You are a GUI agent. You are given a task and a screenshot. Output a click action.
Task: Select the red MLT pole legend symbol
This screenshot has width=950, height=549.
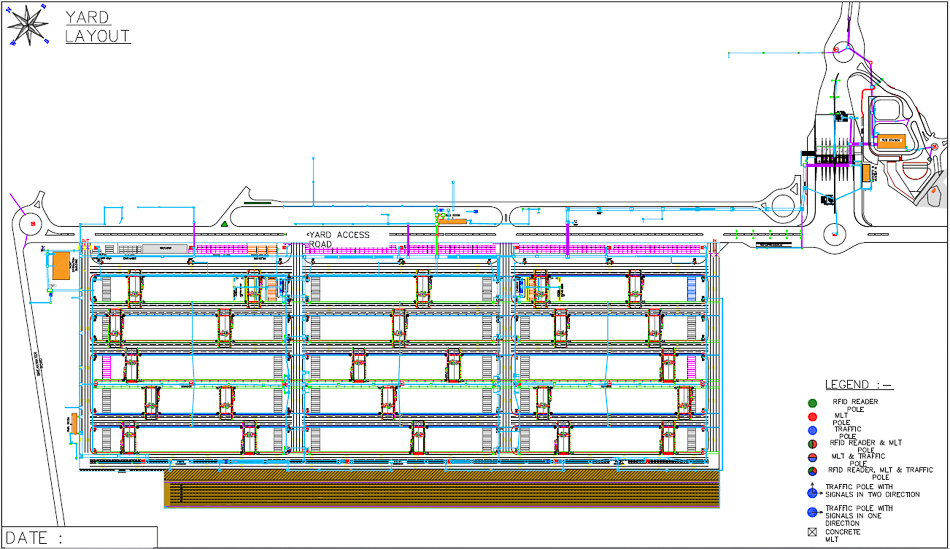click(x=813, y=415)
